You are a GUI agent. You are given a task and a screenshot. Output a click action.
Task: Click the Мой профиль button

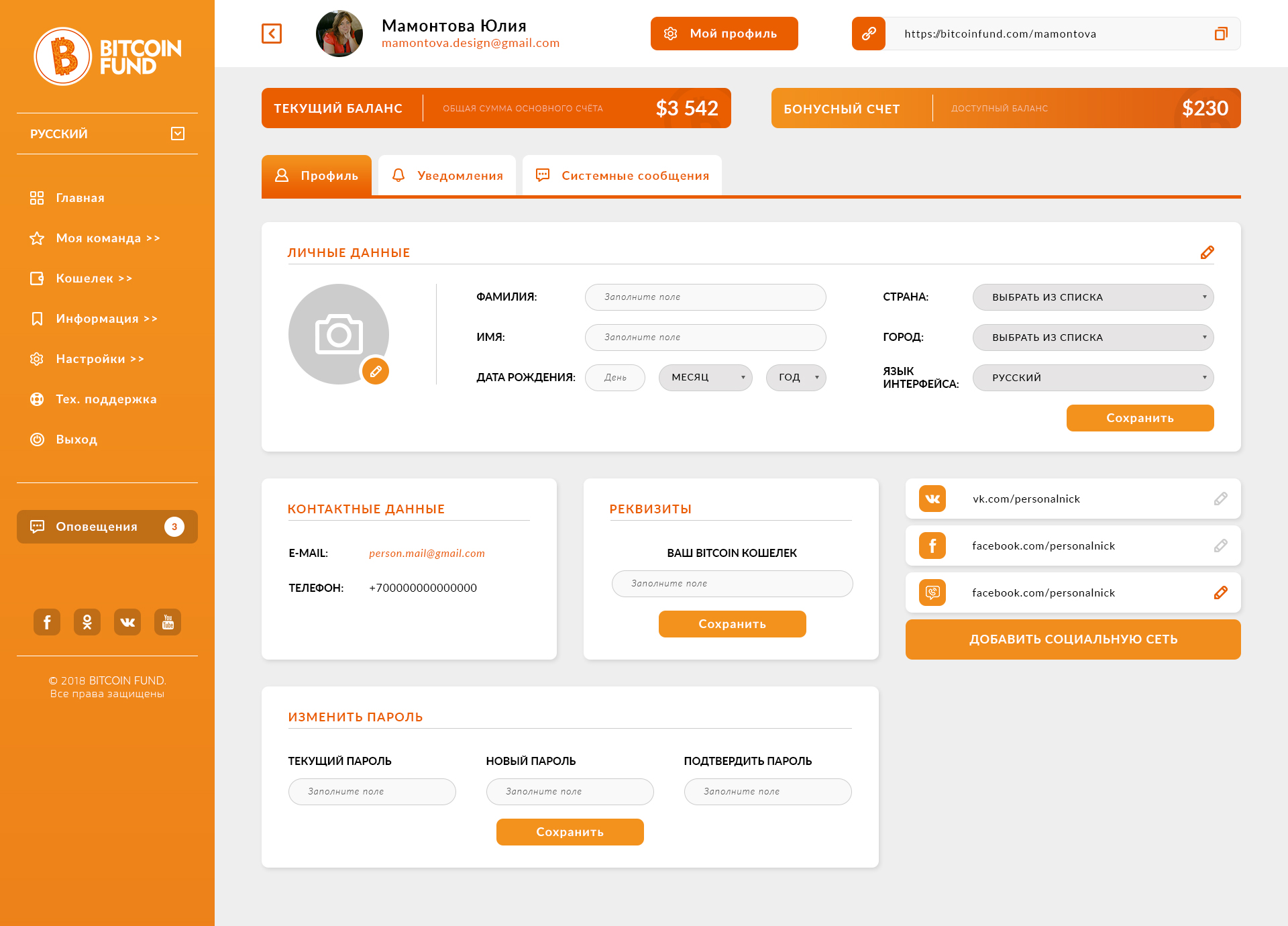(724, 34)
